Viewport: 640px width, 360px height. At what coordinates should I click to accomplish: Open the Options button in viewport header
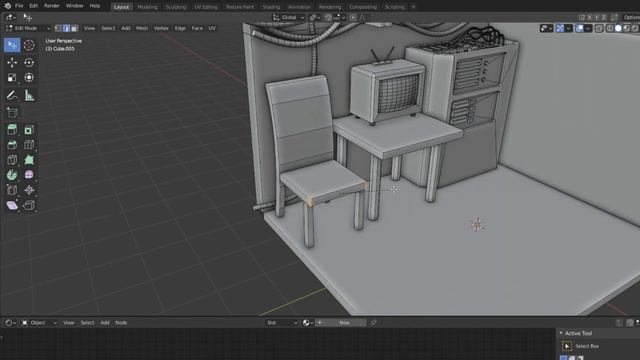631,17
